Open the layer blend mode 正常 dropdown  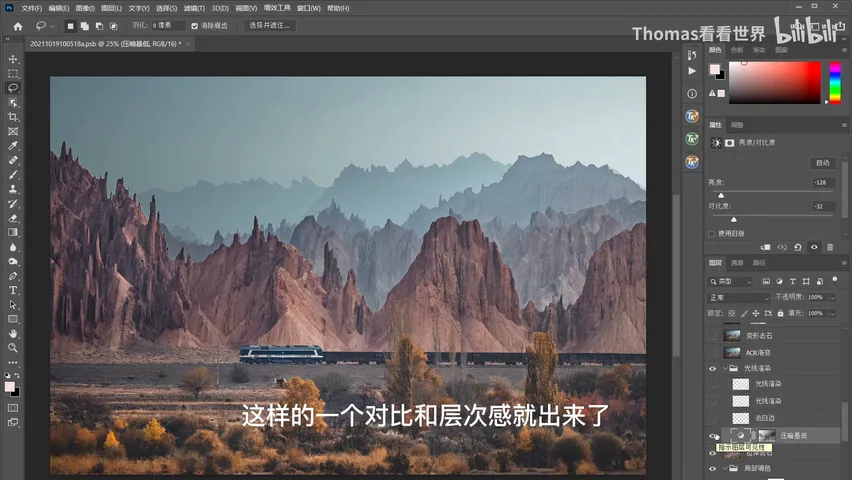[x=739, y=297]
